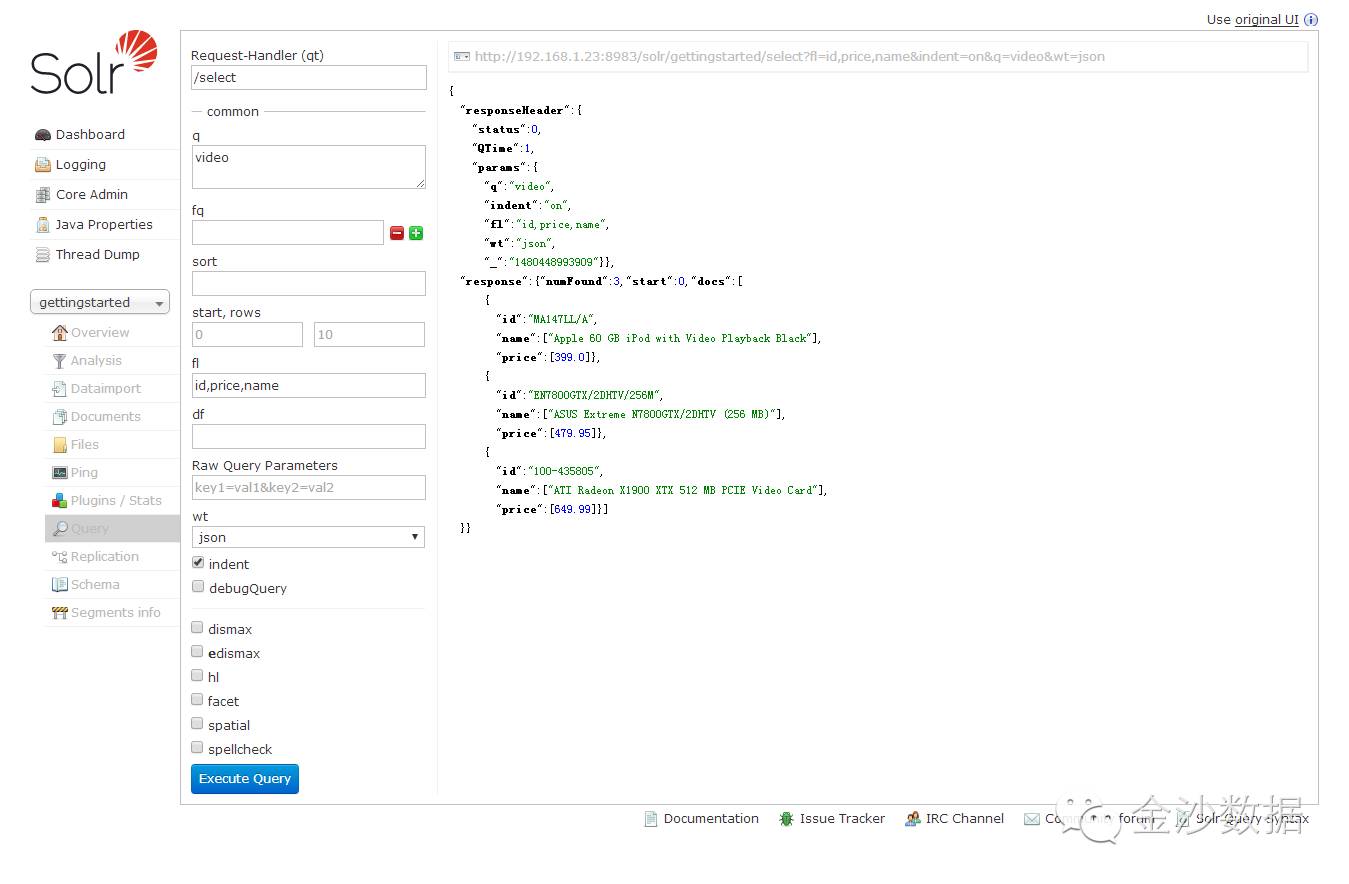Enable the edismax checkbox
1349x884 pixels.
(x=198, y=652)
